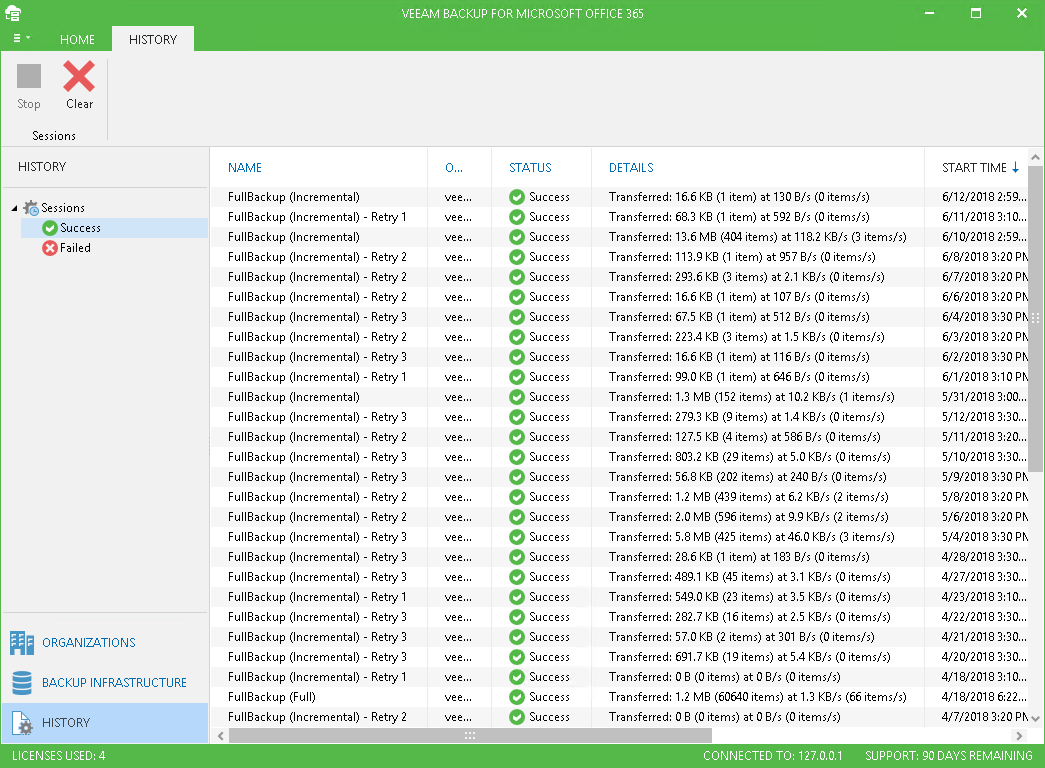Click the red Failed tree icon
1045x768 pixels.
[50, 248]
